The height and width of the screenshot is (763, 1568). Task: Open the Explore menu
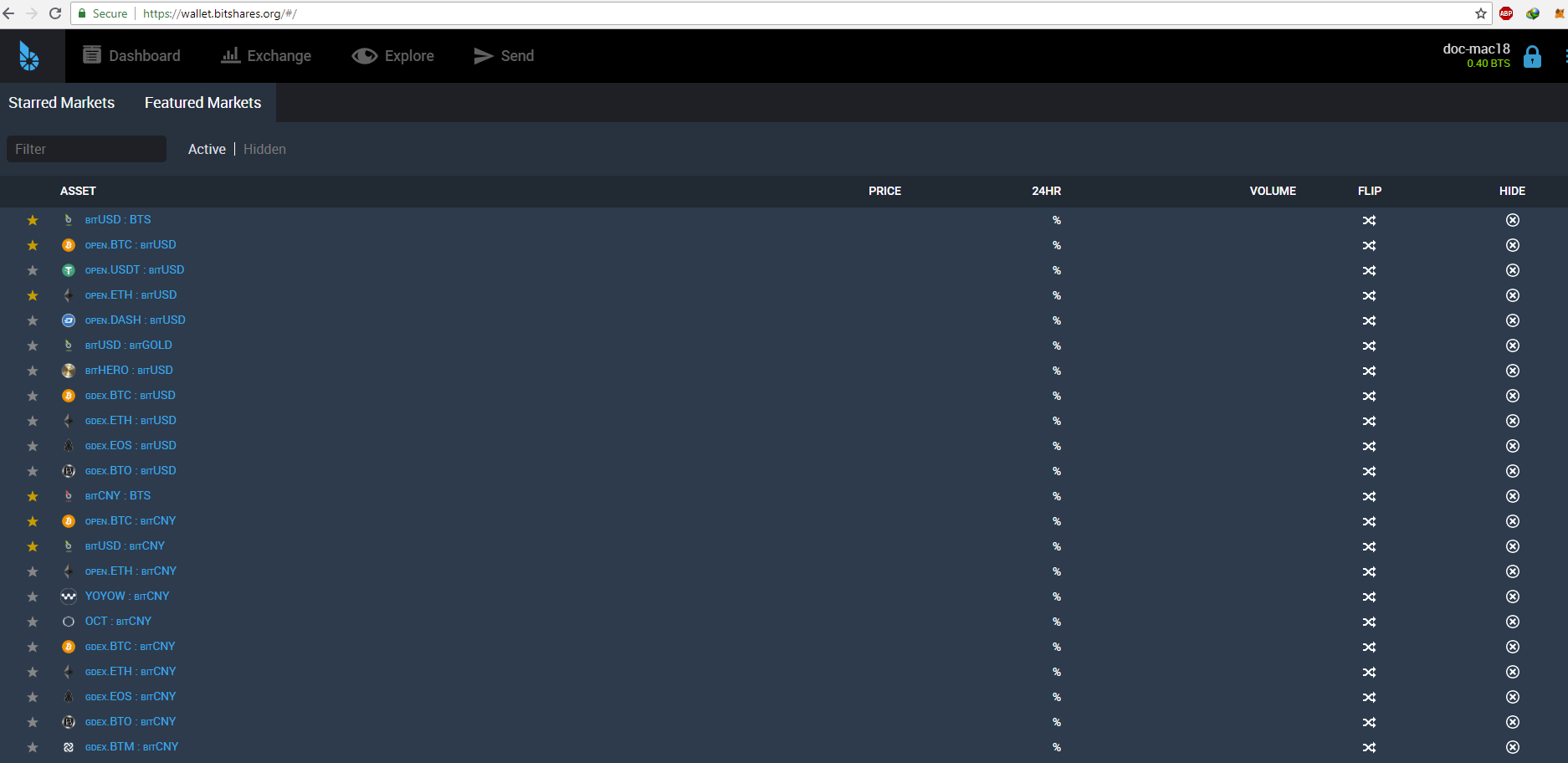click(392, 56)
